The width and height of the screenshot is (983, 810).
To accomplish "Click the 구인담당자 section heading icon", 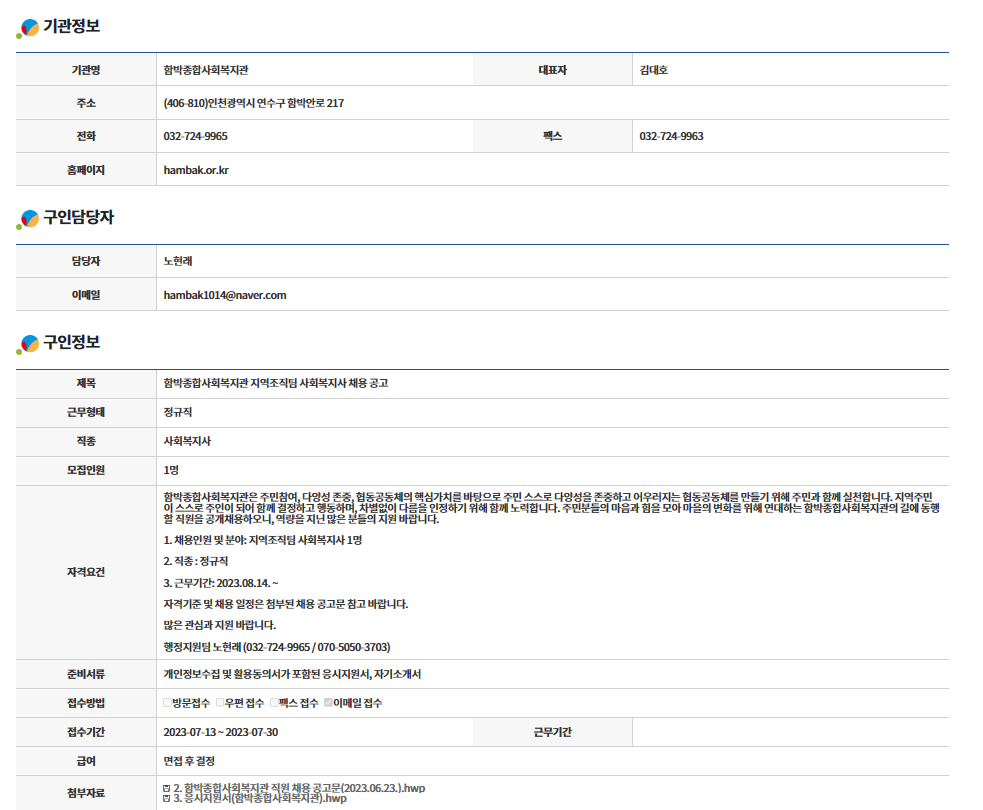I will pos(28,219).
